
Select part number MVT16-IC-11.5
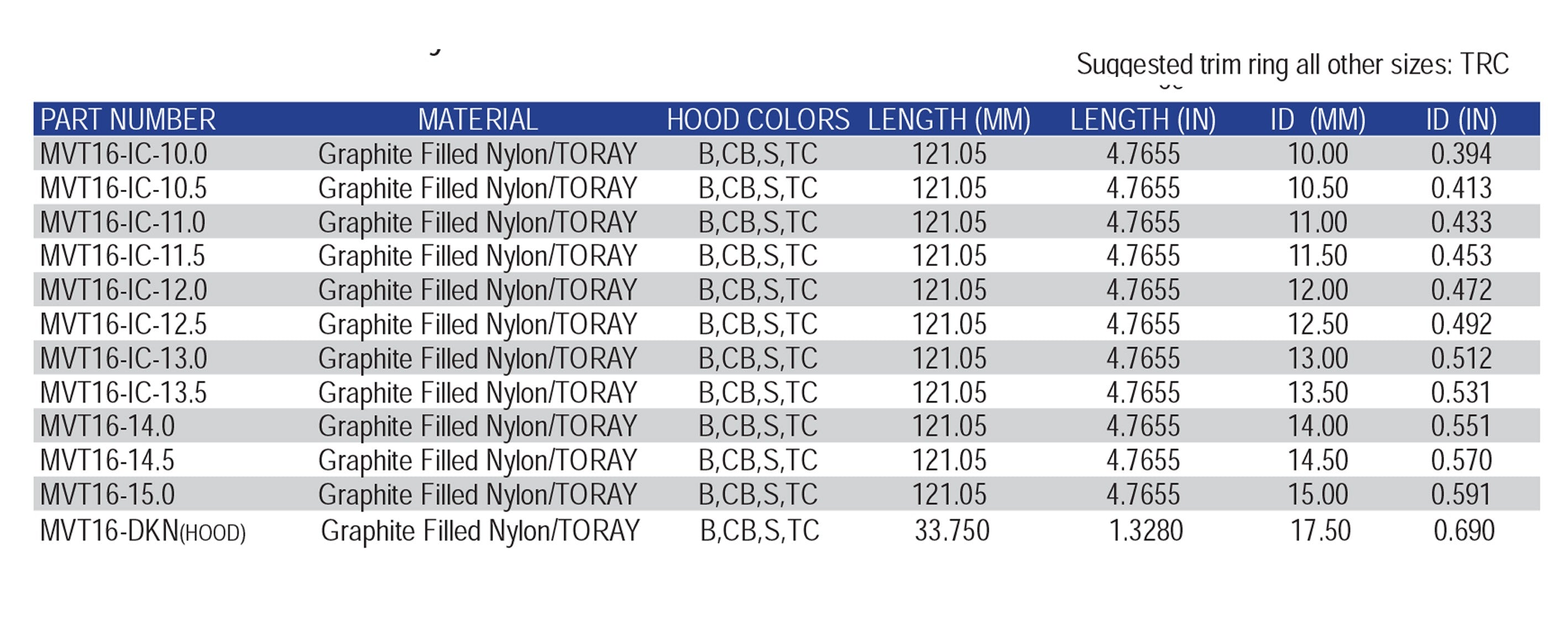(x=122, y=256)
